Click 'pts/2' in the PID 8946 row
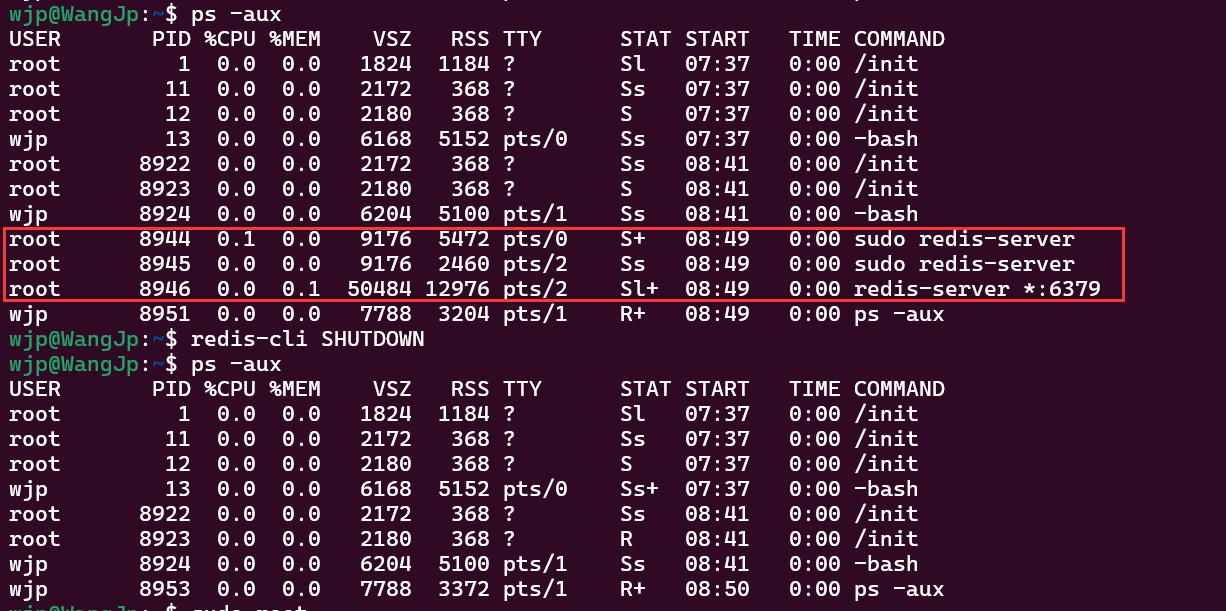This screenshot has height=611, width=1226. point(535,289)
